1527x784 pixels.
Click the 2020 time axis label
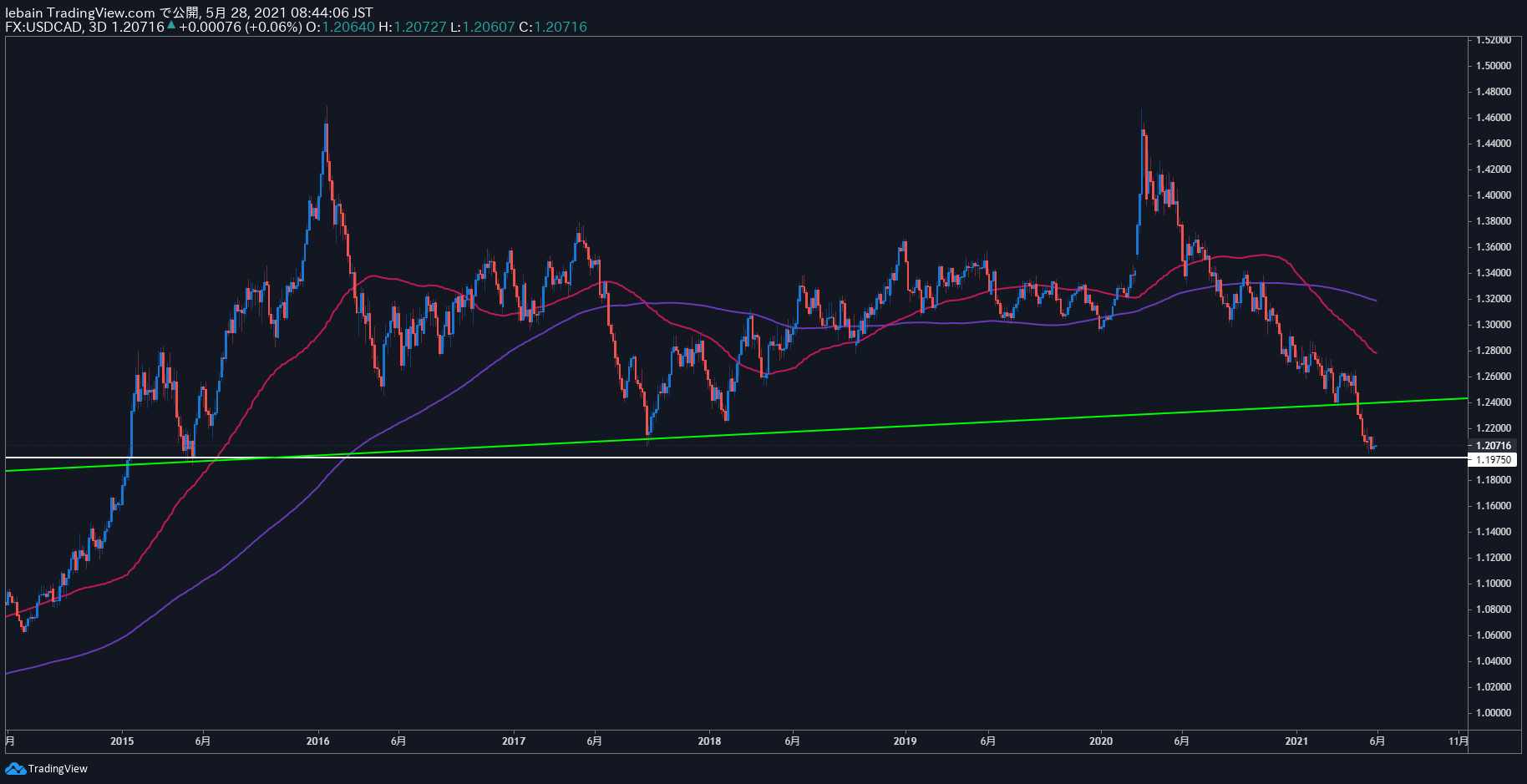[1101, 741]
